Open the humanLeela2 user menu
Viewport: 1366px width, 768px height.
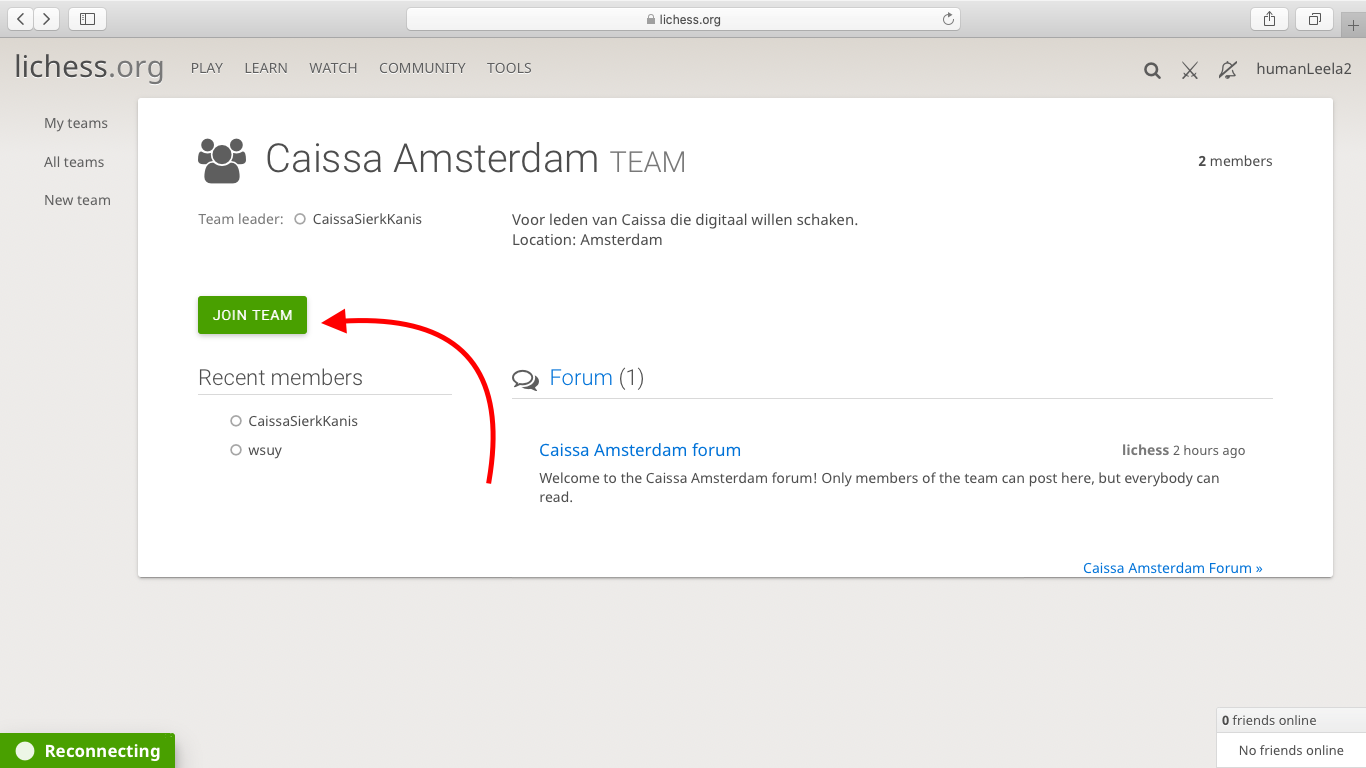pos(1304,69)
